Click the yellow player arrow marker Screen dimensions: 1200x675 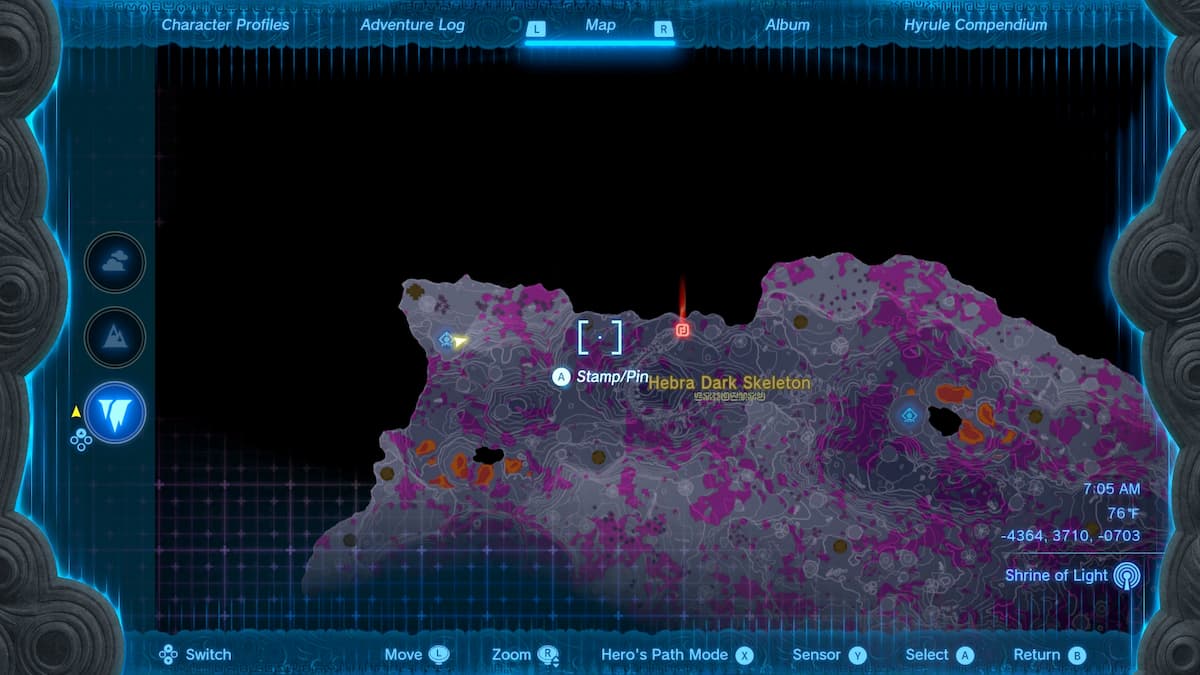click(x=460, y=341)
